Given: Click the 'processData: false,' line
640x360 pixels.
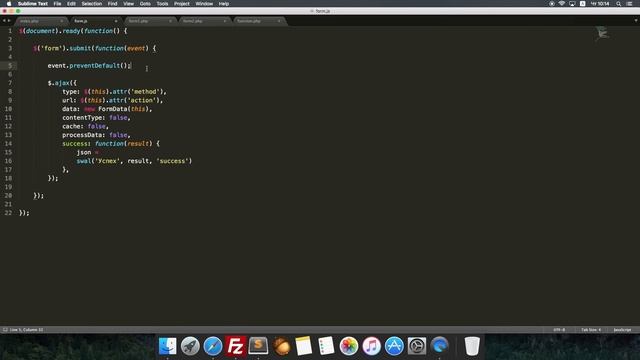Looking at the screenshot, I should (96, 135).
